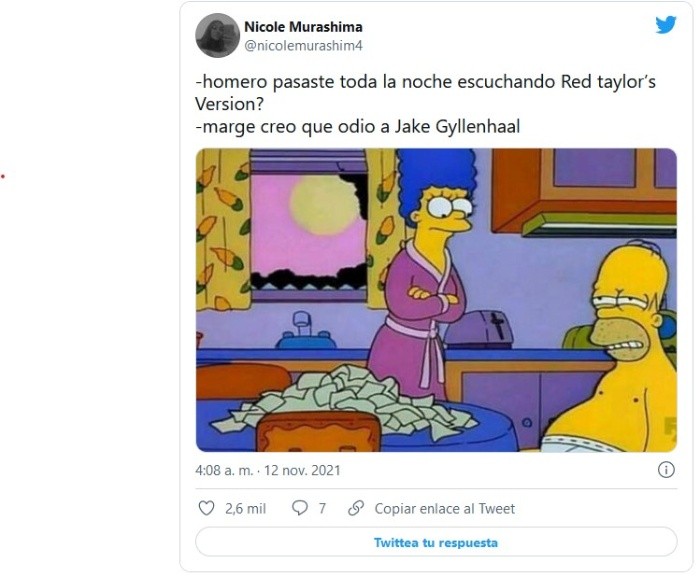Click the window with the yellow moon
The image size is (700, 577).
308,232
